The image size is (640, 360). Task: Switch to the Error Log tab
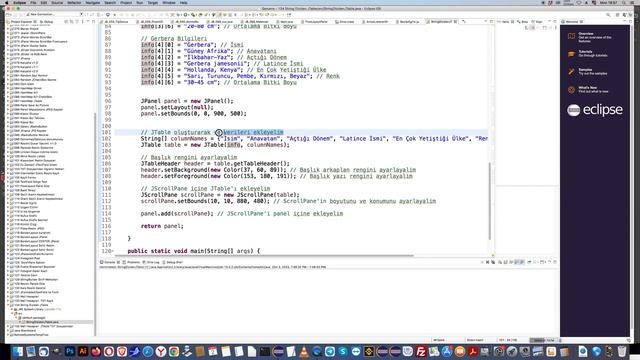[x=151, y=262]
